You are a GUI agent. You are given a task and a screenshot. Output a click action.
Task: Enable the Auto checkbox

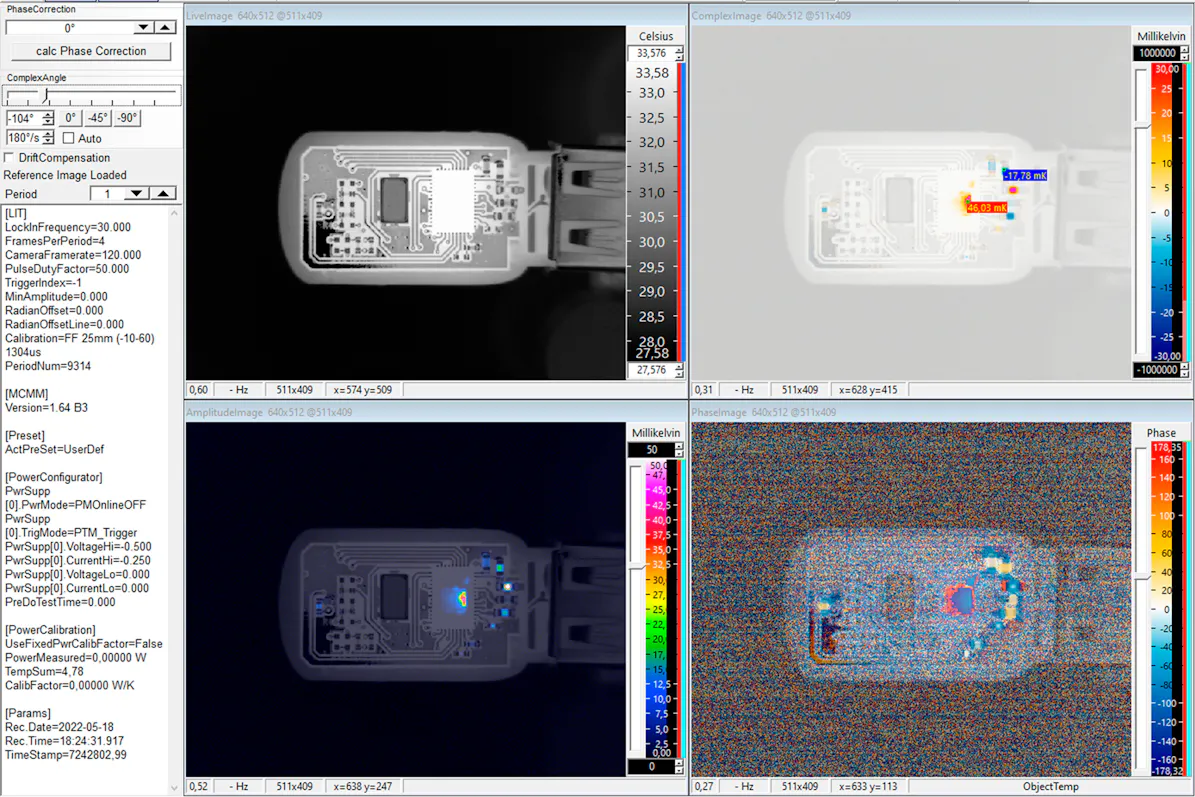(x=69, y=138)
